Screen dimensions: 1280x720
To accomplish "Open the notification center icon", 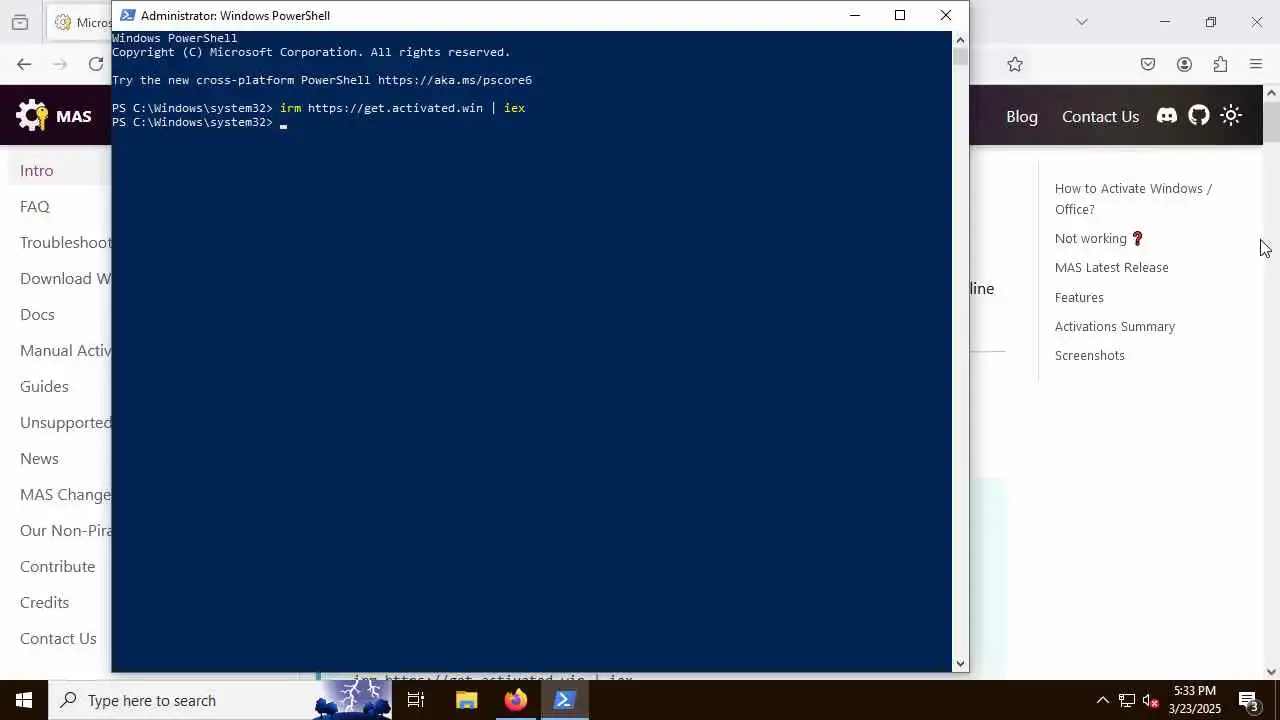I will (1248, 700).
